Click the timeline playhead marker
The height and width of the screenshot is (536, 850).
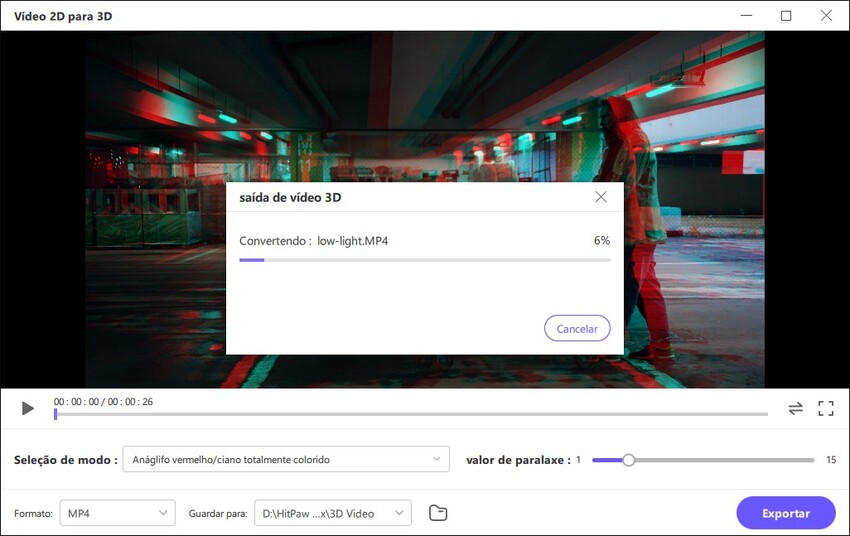click(x=55, y=414)
